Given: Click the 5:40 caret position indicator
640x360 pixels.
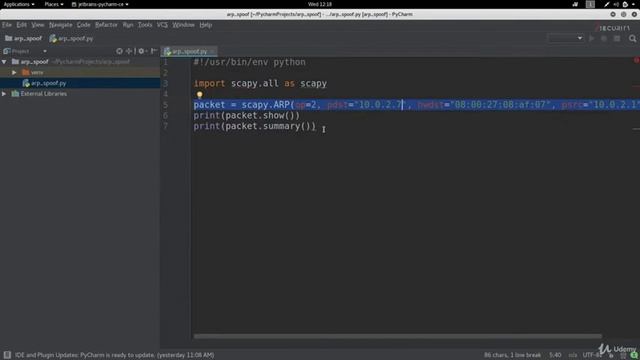Looking at the screenshot, I should click(555, 355).
